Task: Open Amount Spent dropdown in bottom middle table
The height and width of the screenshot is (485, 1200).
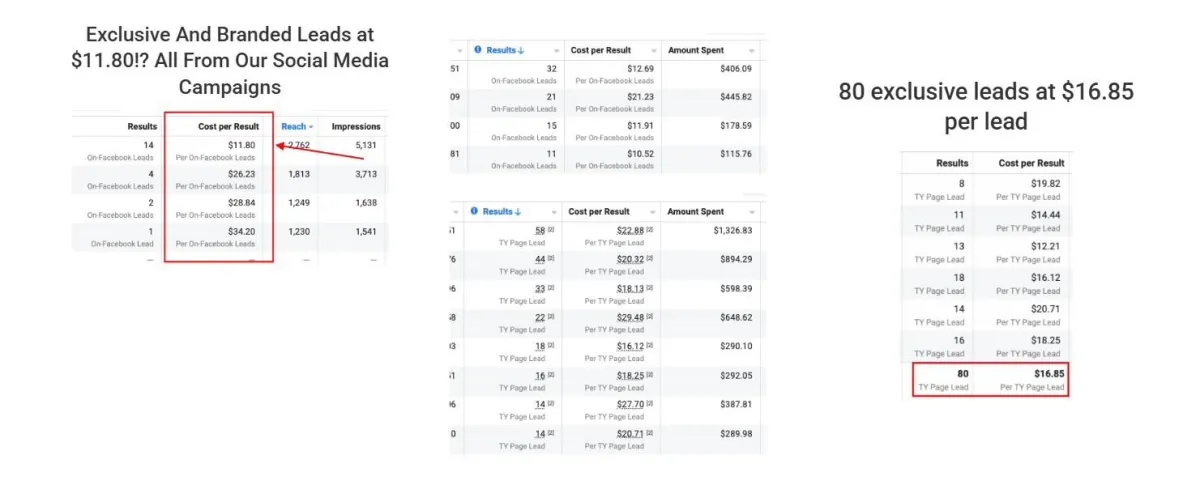Action: [753, 212]
